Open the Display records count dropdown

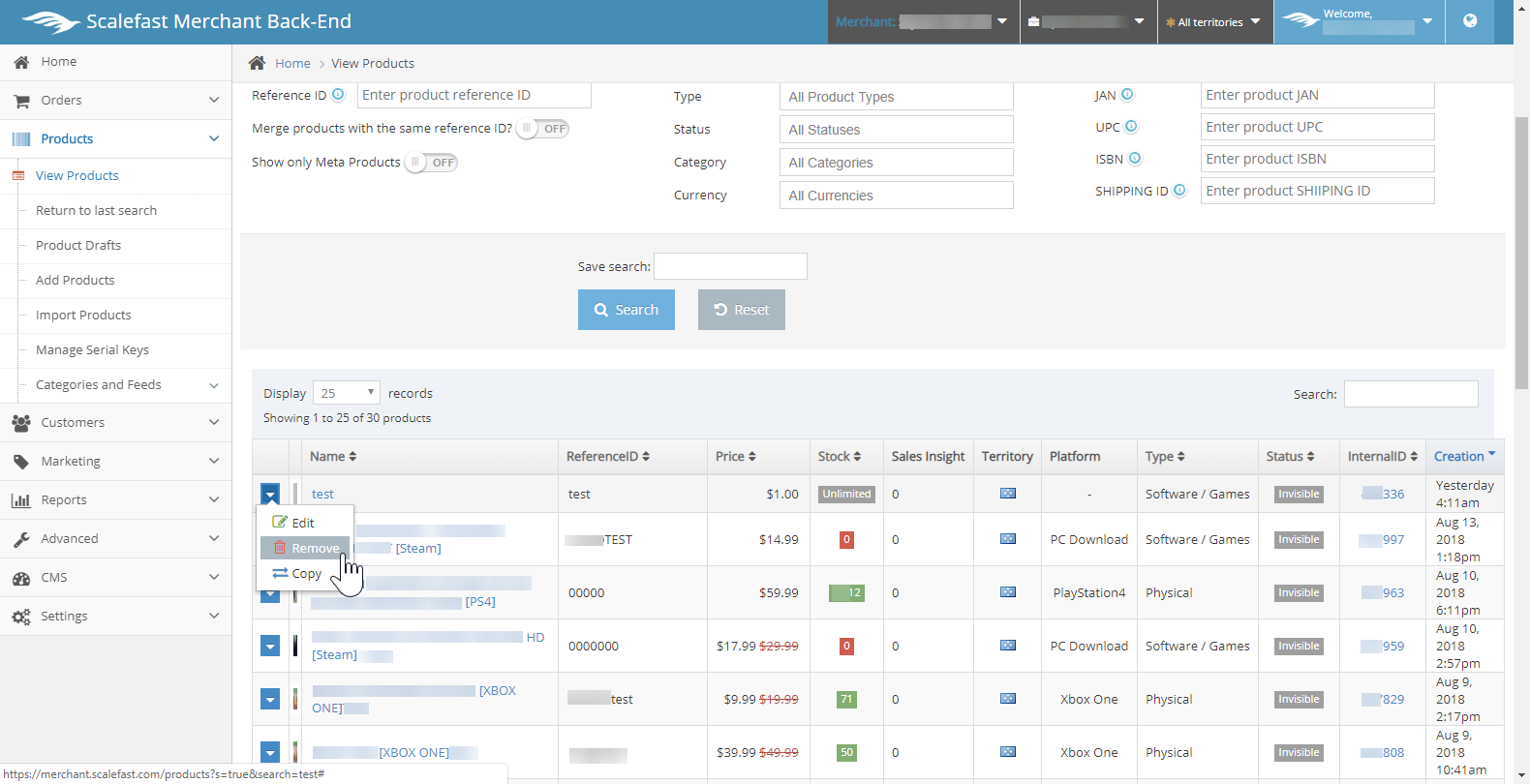point(347,393)
